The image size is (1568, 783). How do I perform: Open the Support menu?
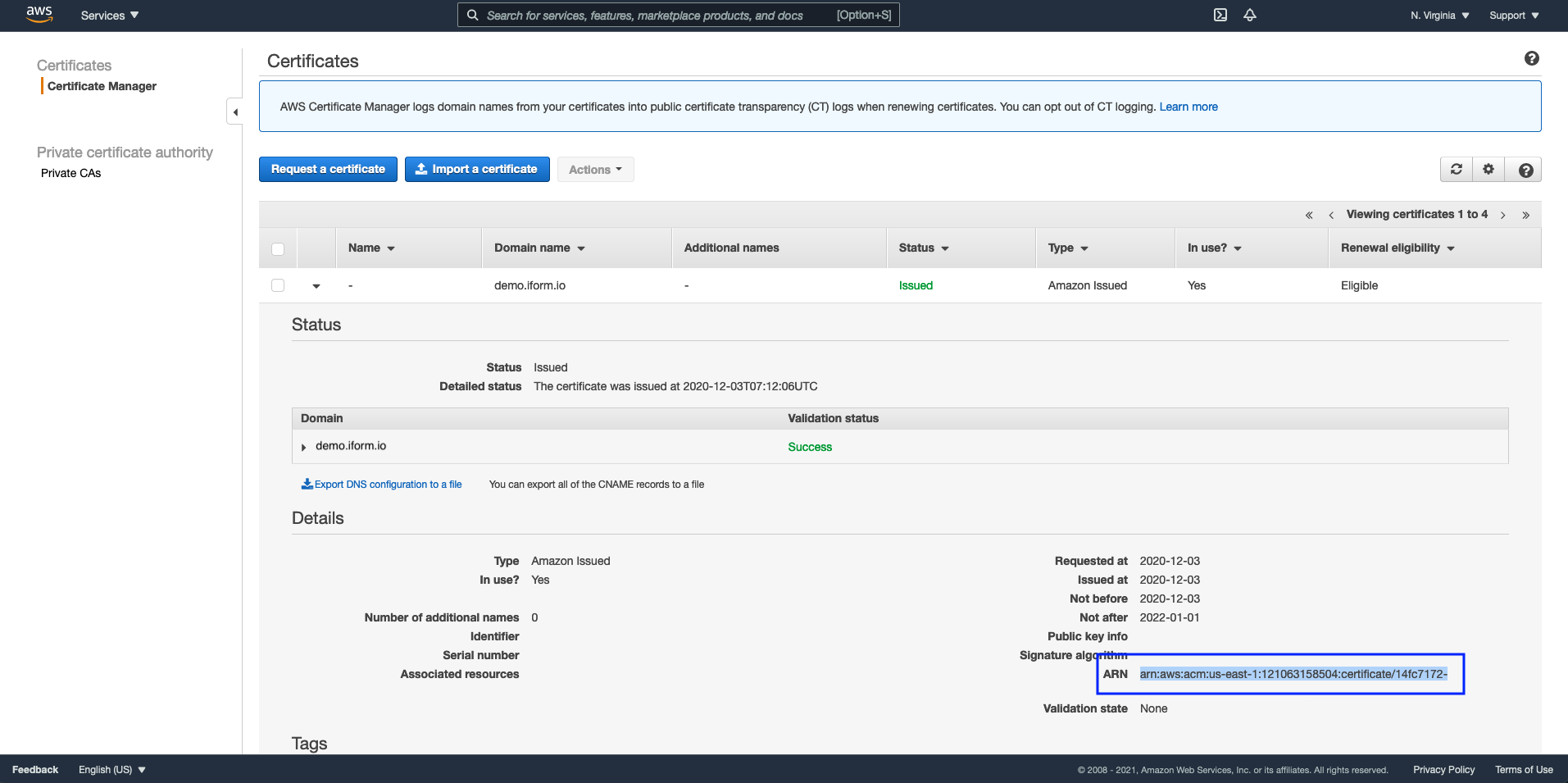[1514, 15]
